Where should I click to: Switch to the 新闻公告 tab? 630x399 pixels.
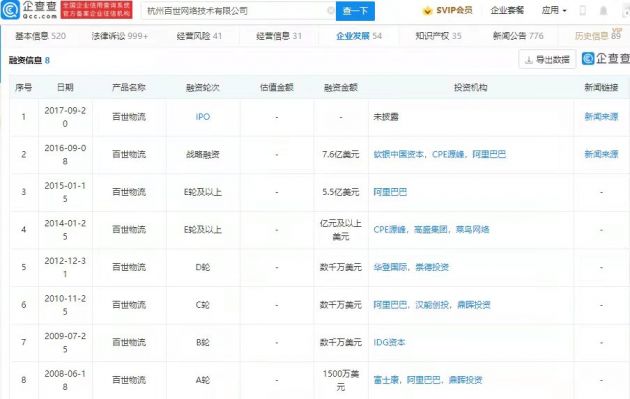518,36
